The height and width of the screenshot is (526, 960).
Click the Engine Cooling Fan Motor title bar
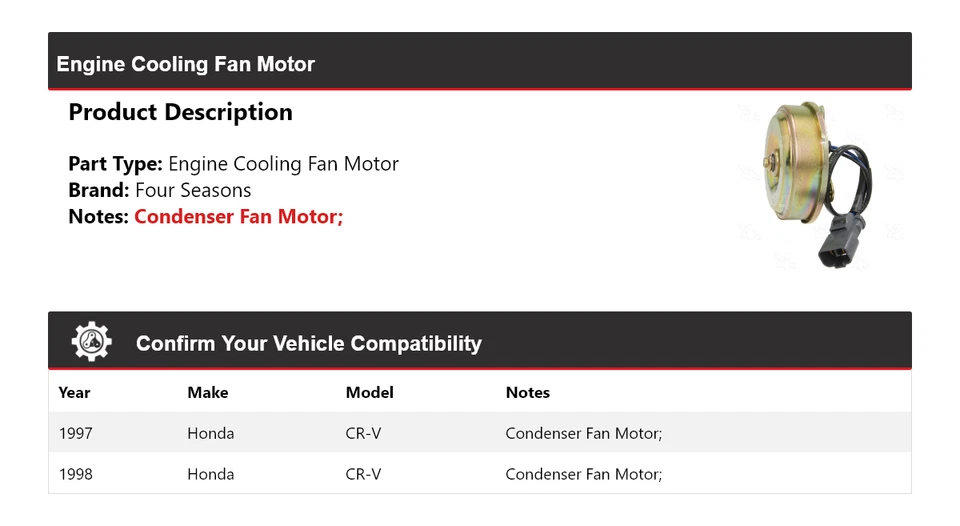[x=186, y=65]
